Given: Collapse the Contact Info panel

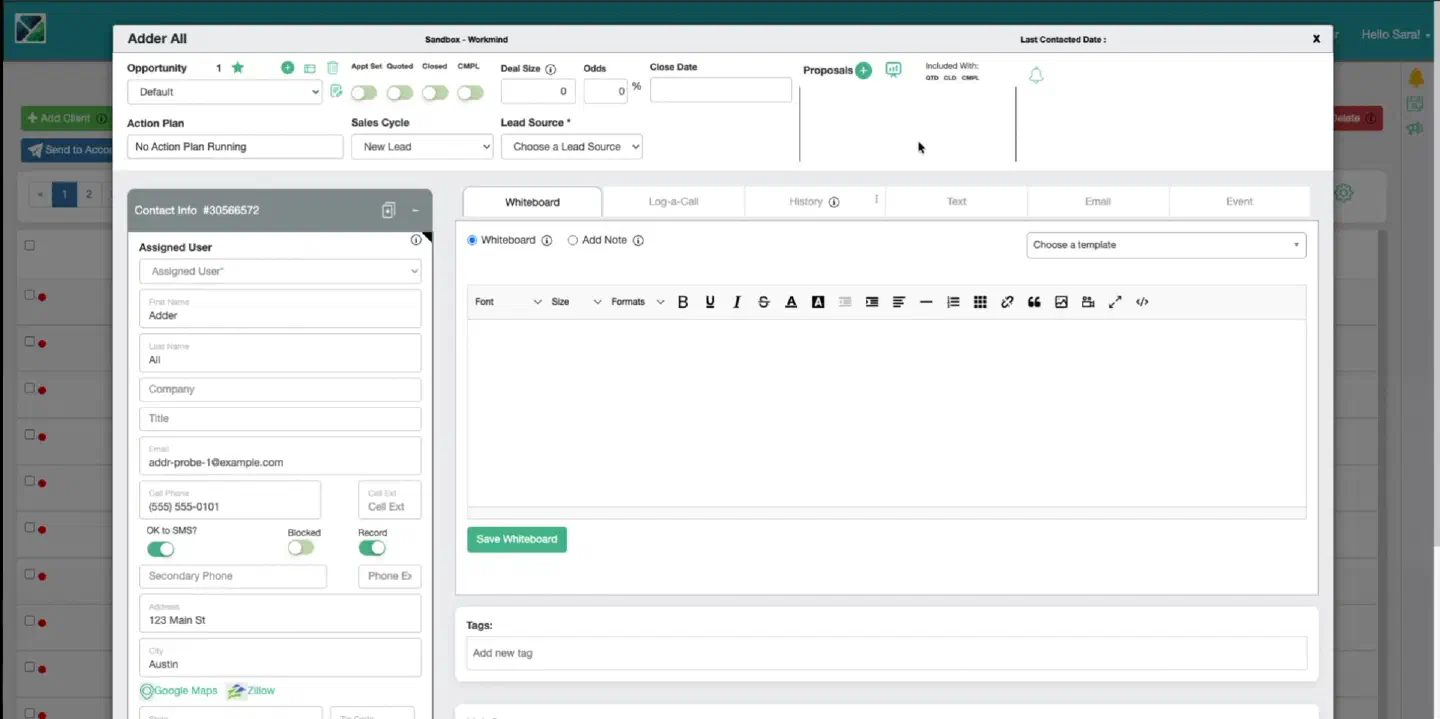Looking at the screenshot, I should [415, 210].
